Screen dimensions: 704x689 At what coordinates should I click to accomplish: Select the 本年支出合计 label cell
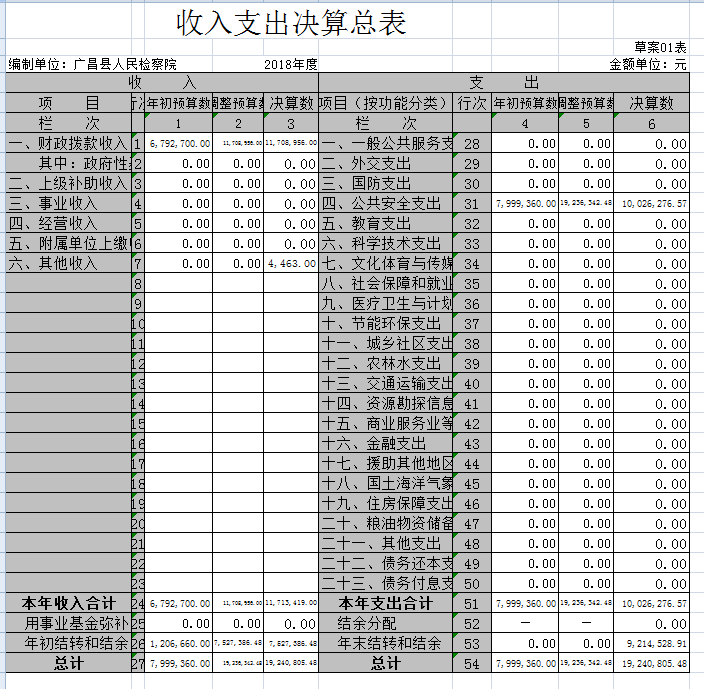(x=386, y=603)
